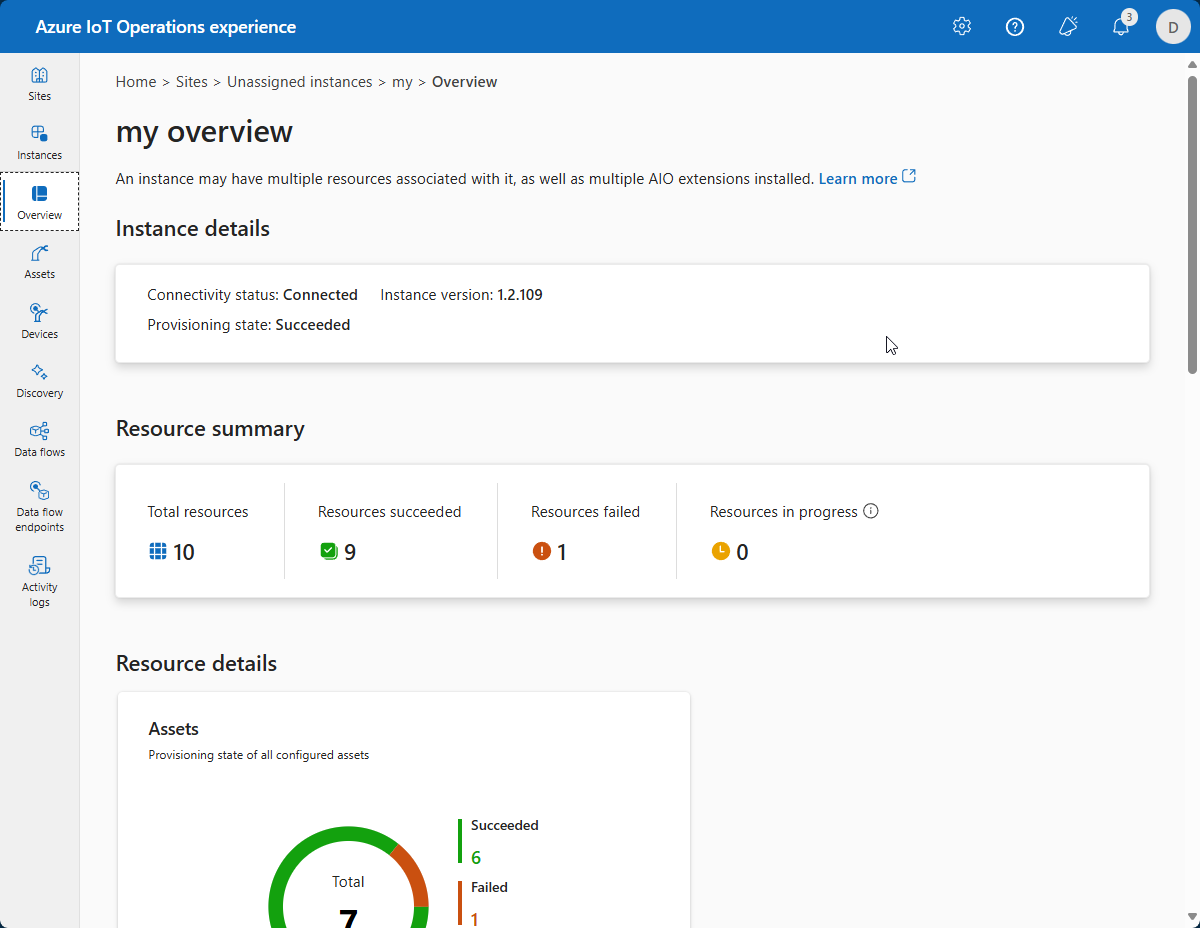Go to Home in the breadcrumb
The width and height of the screenshot is (1200, 928).
[x=136, y=82]
